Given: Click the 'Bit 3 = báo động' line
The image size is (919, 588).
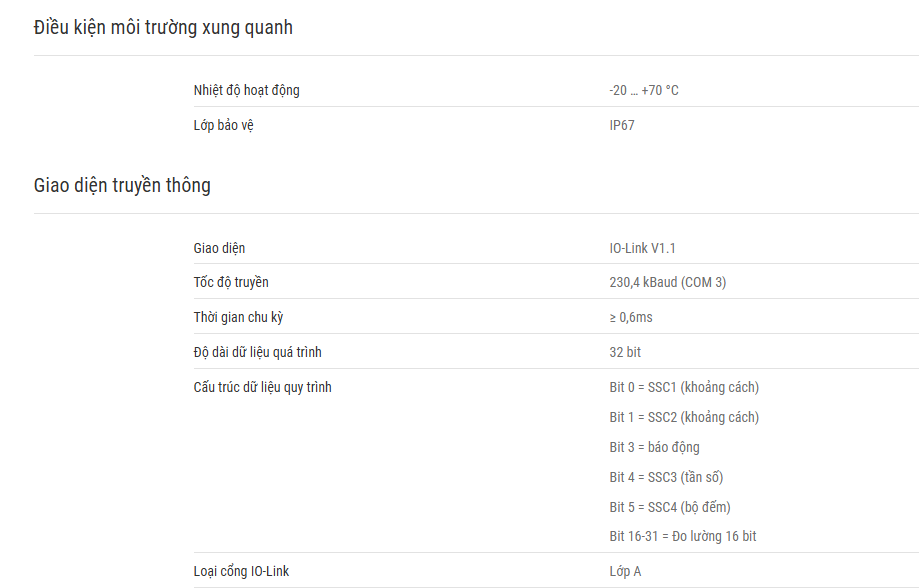Looking at the screenshot, I should coord(654,447).
